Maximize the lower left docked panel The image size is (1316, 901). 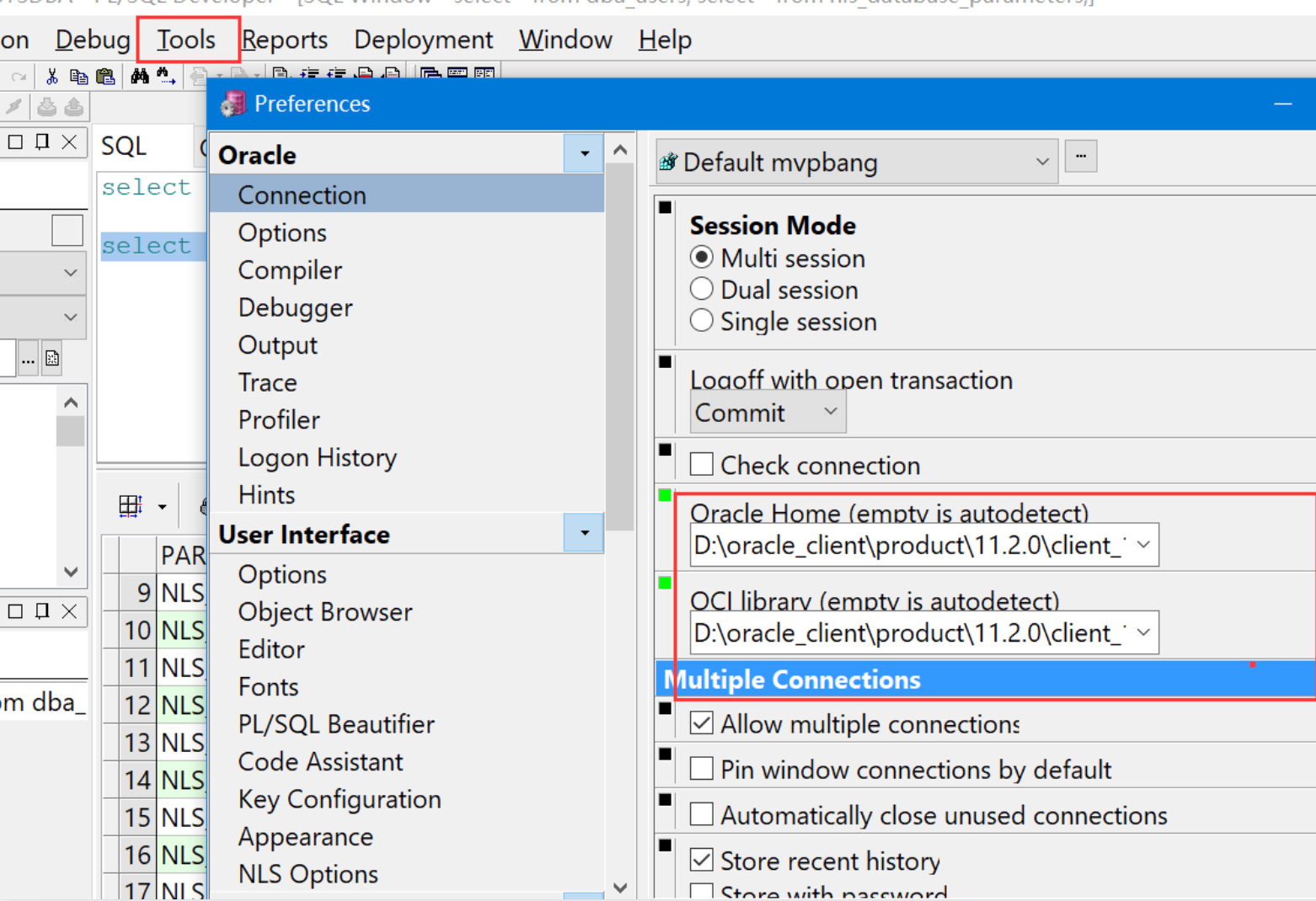15,610
